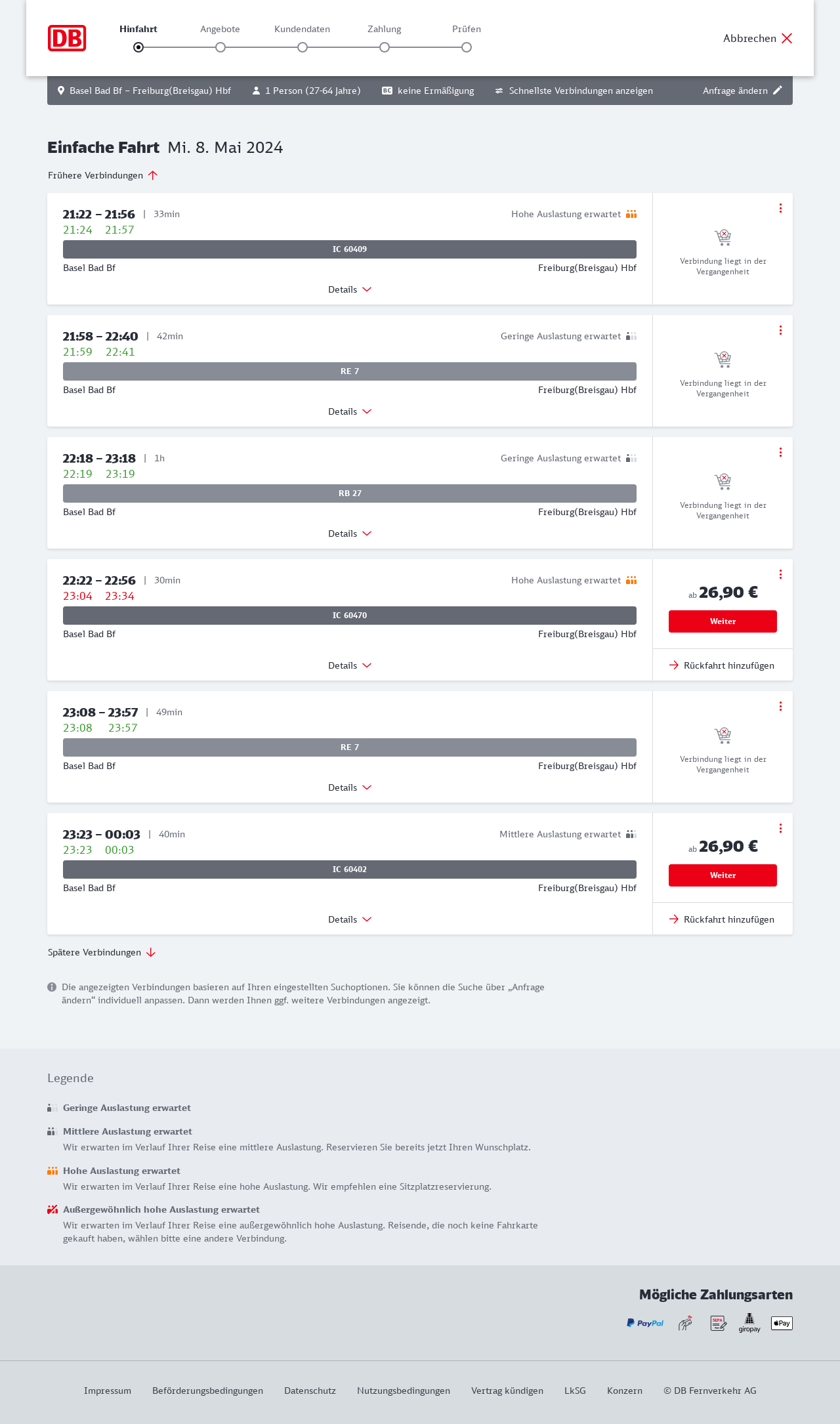Add Rückfahrt to the 23:23 connection
The image size is (840, 1424).
(722, 919)
